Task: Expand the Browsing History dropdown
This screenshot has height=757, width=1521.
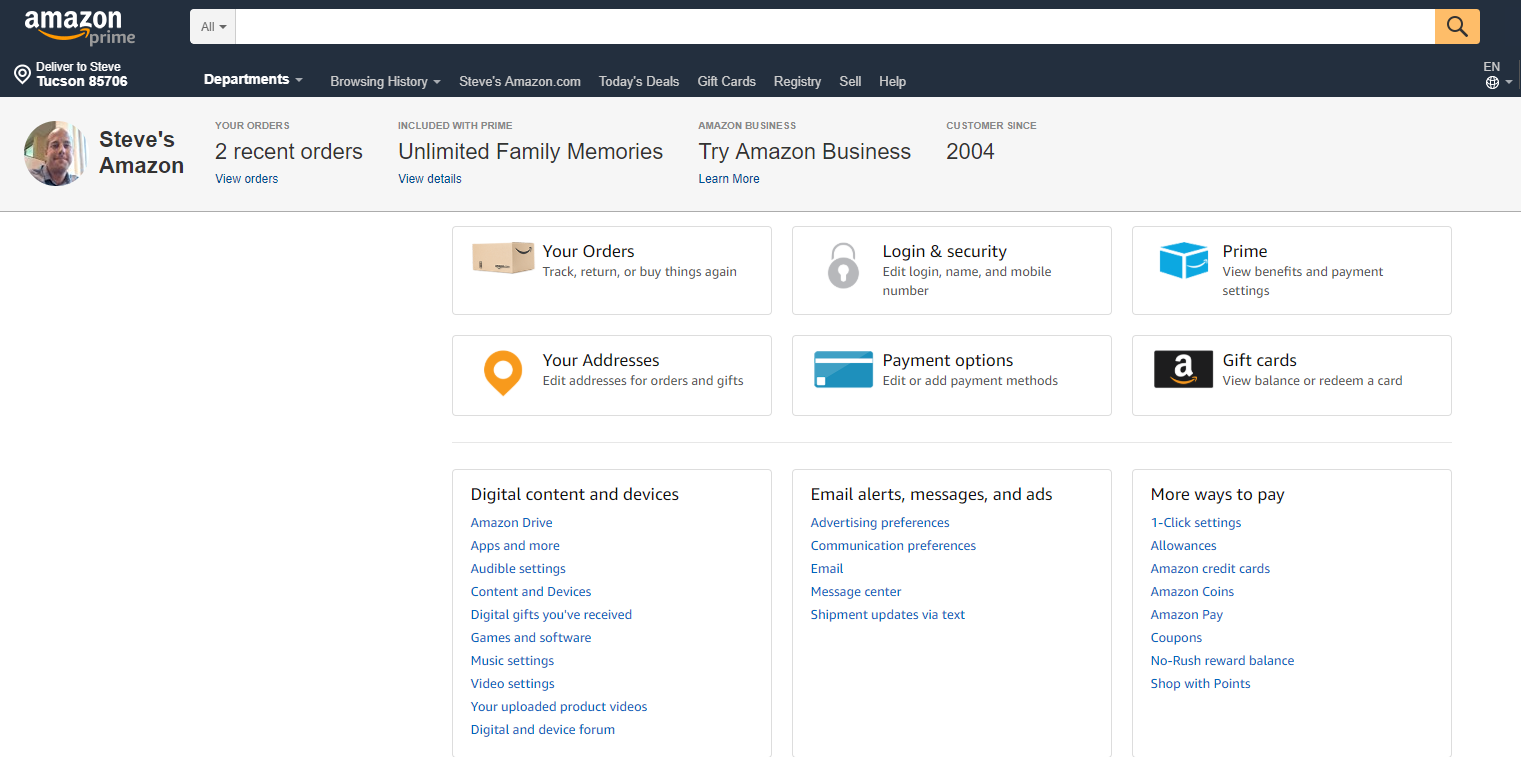Action: tap(385, 82)
